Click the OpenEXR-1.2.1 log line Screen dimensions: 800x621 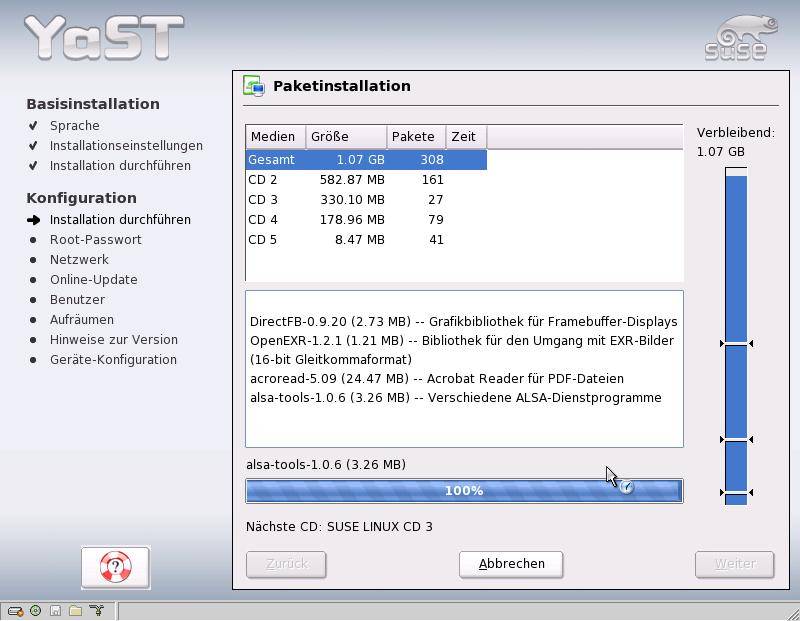pos(462,350)
